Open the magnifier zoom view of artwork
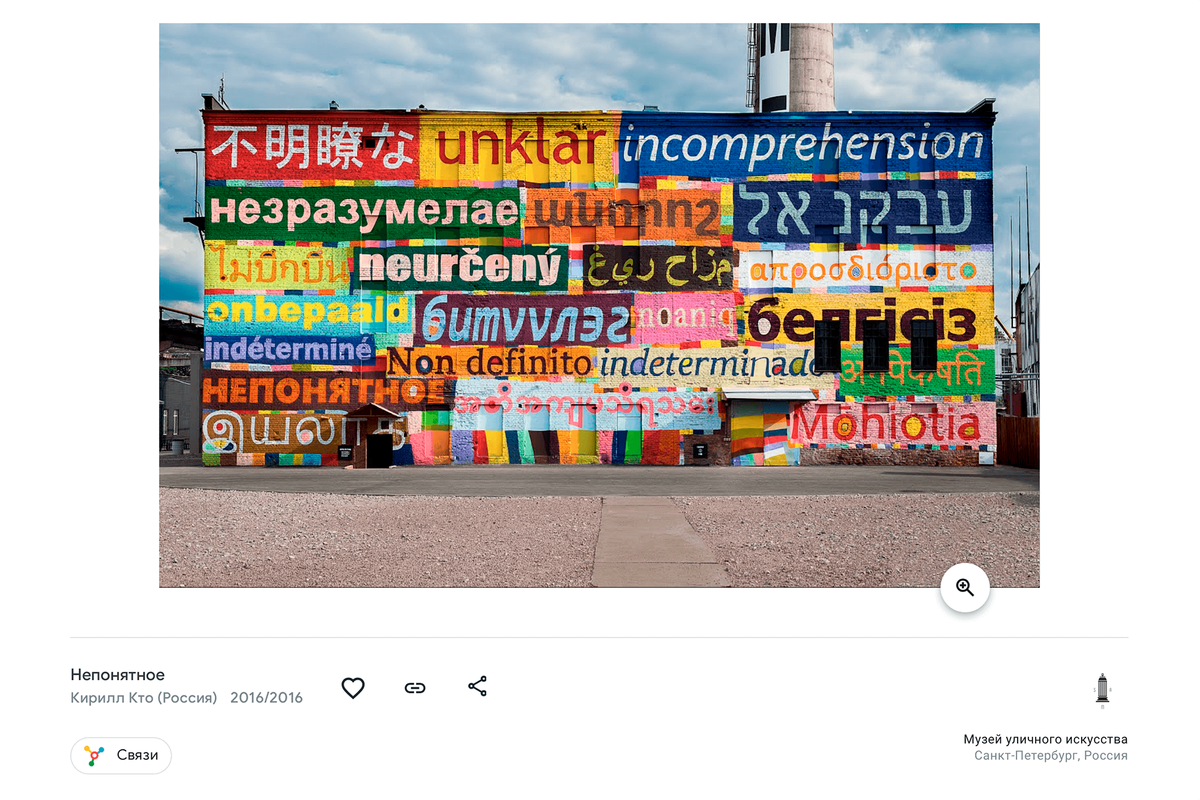This screenshot has width=1200, height=800. point(965,588)
